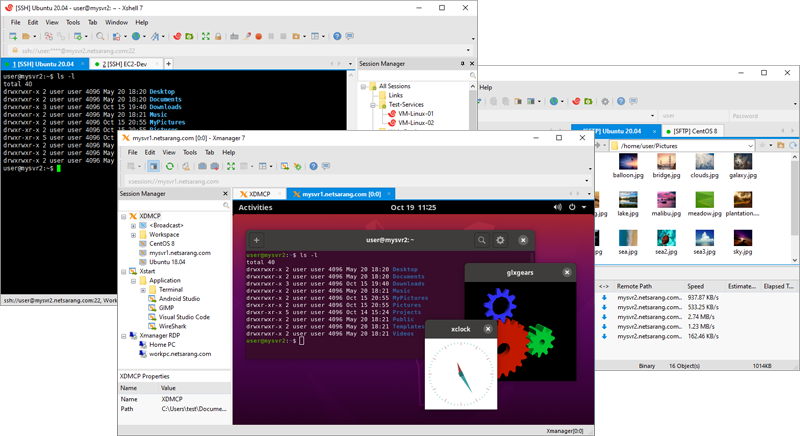Open Help icon in Xftp toolbar
The height and width of the screenshot is (436, 800).
[x=621, y=101]
